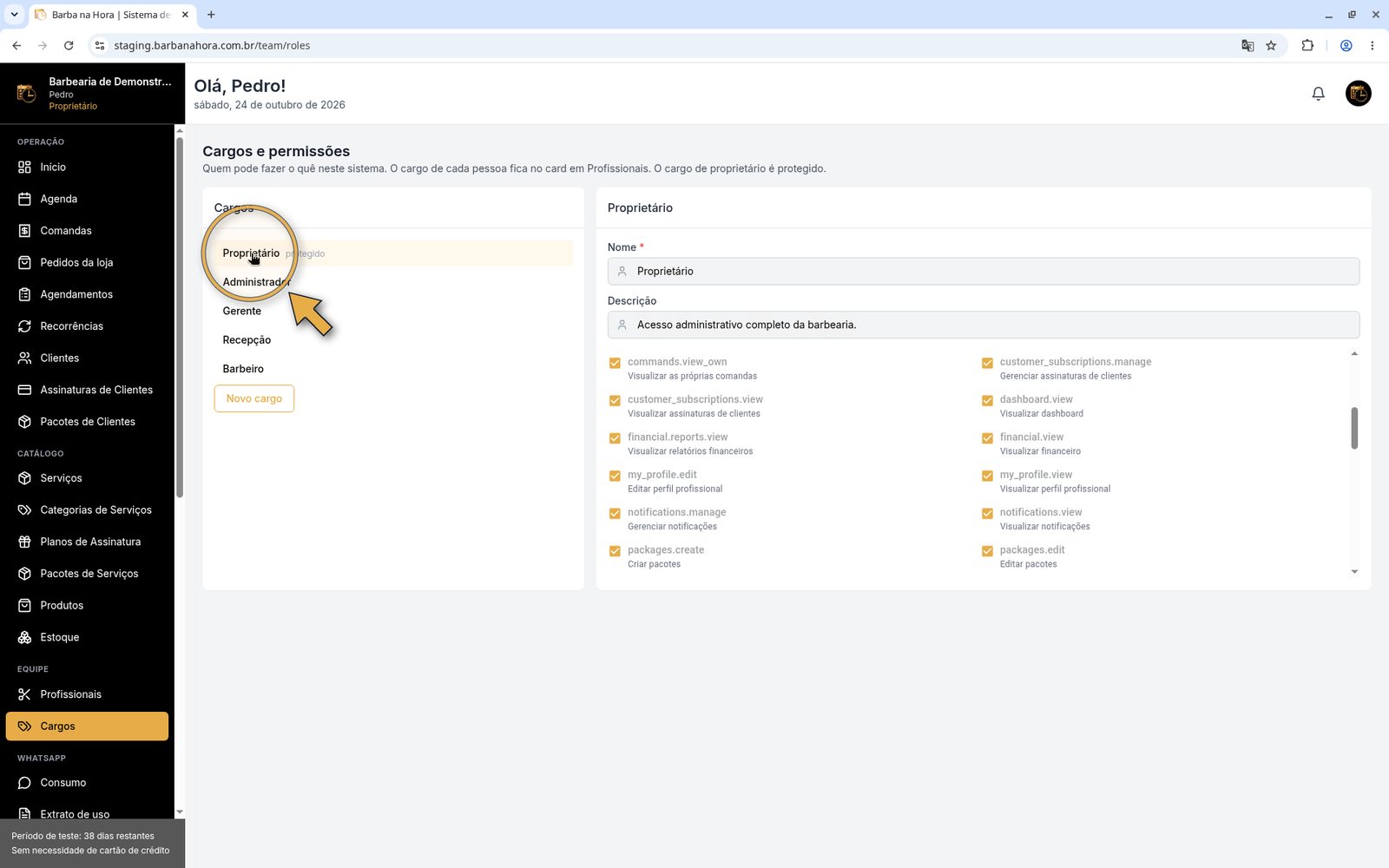The height and width of the screenshot is (868, 1389).
Task: Select the Administrador role
Action: 393,282
